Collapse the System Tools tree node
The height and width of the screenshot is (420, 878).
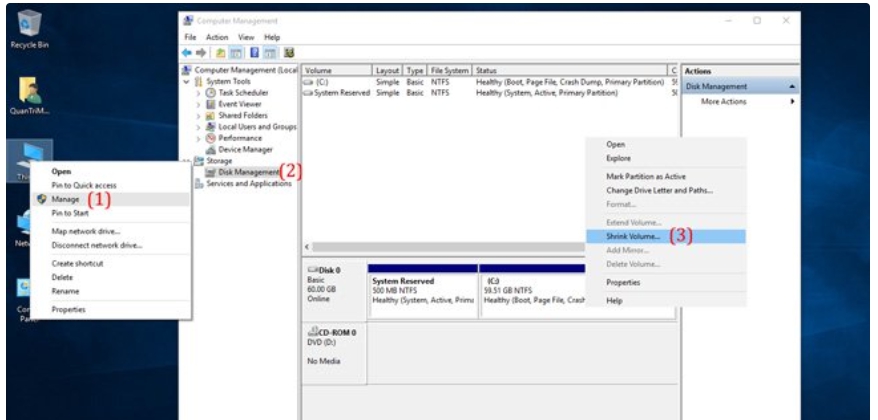[186, 81]
